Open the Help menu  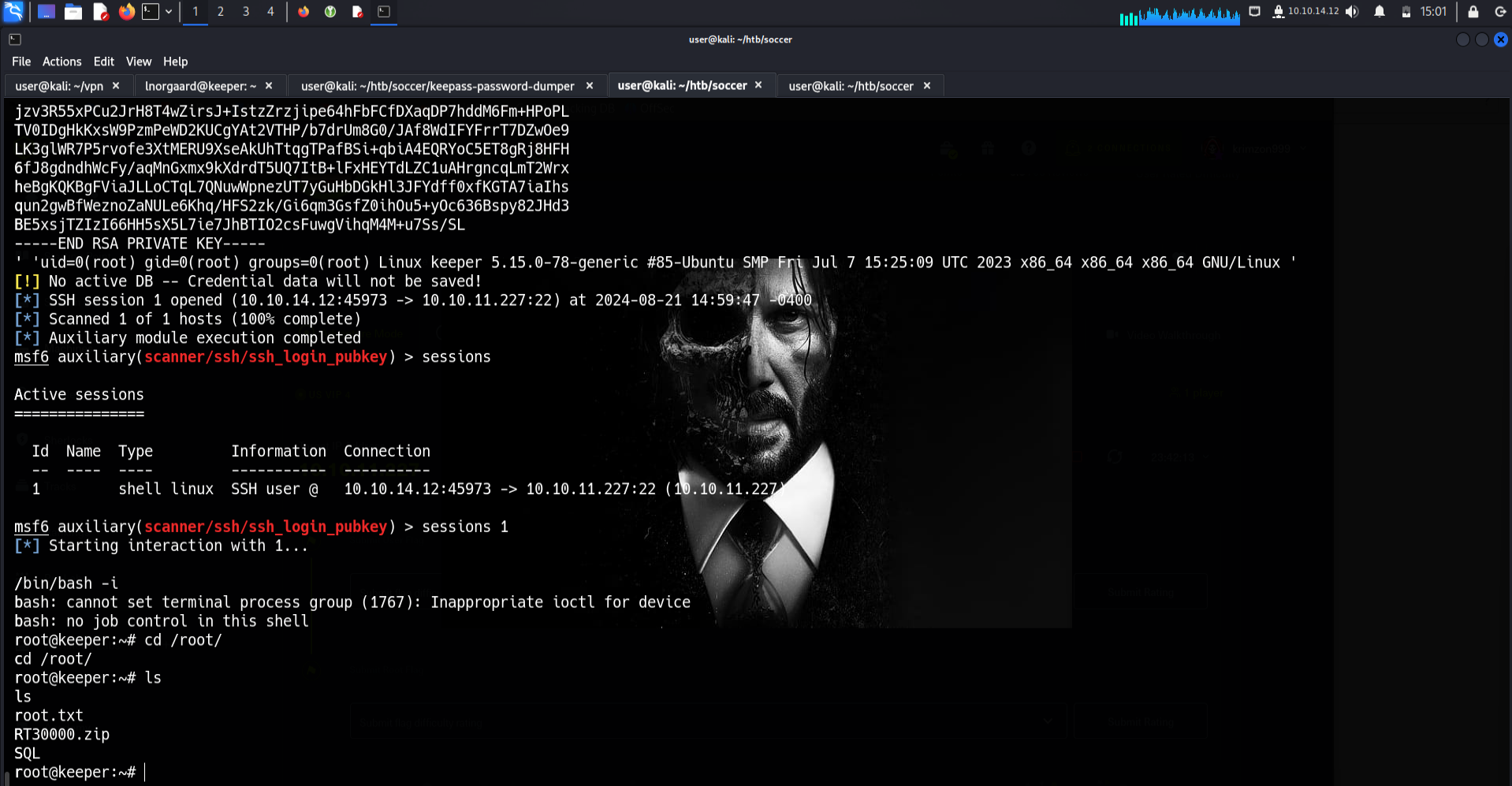pos(175,61)
